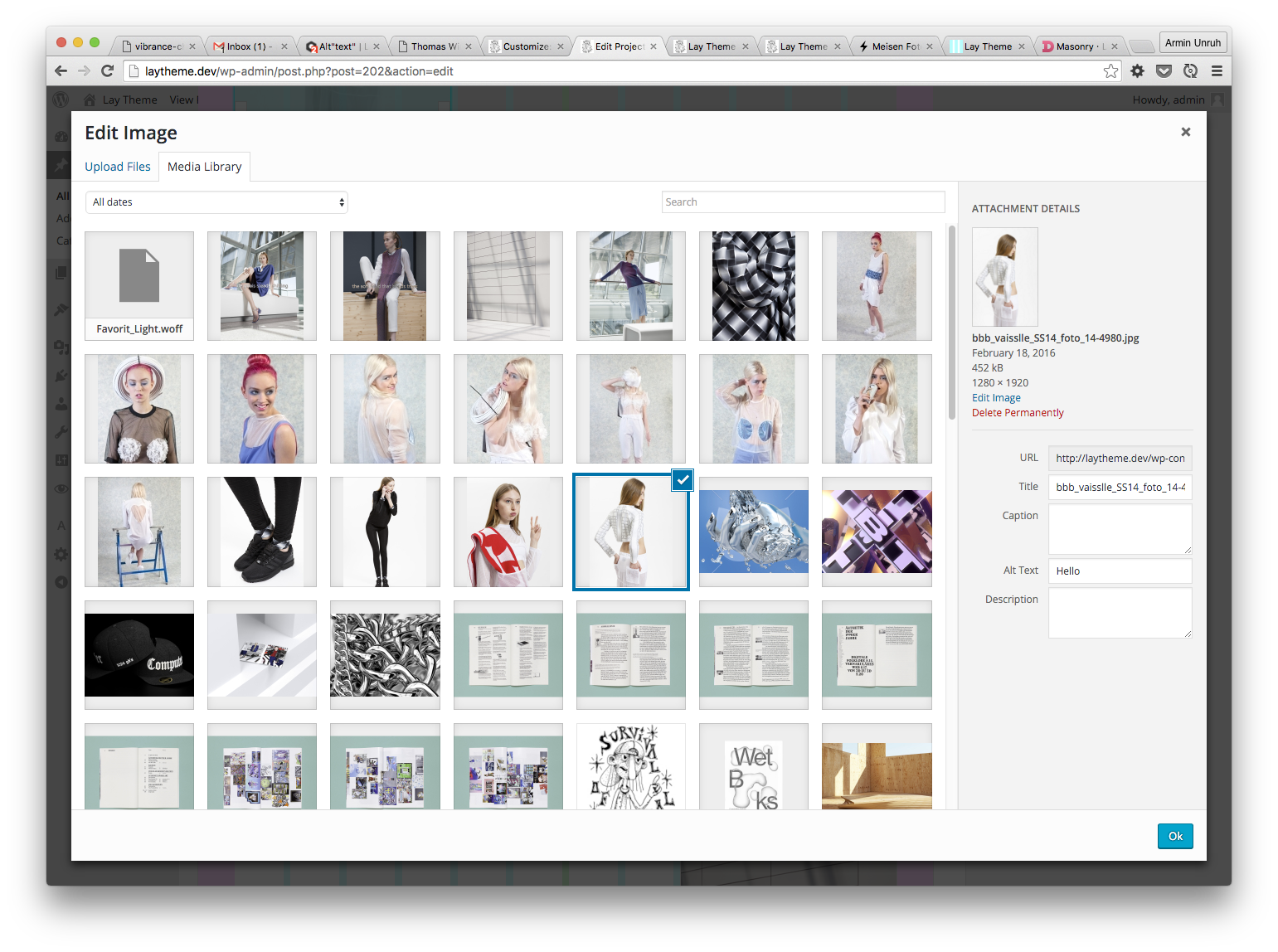
Task: Click the page reload icon
Action: coord(107,71)
